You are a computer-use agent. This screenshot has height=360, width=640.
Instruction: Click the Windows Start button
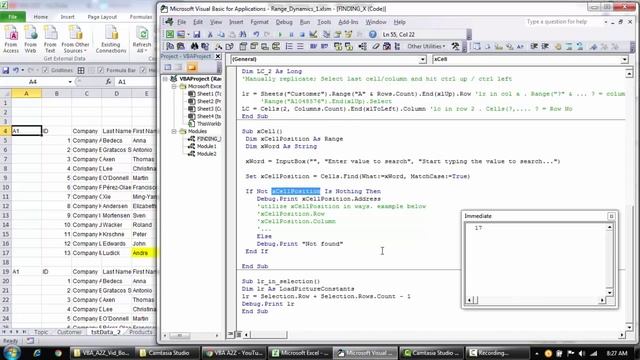pyautogui.click(x=11, y=352)
